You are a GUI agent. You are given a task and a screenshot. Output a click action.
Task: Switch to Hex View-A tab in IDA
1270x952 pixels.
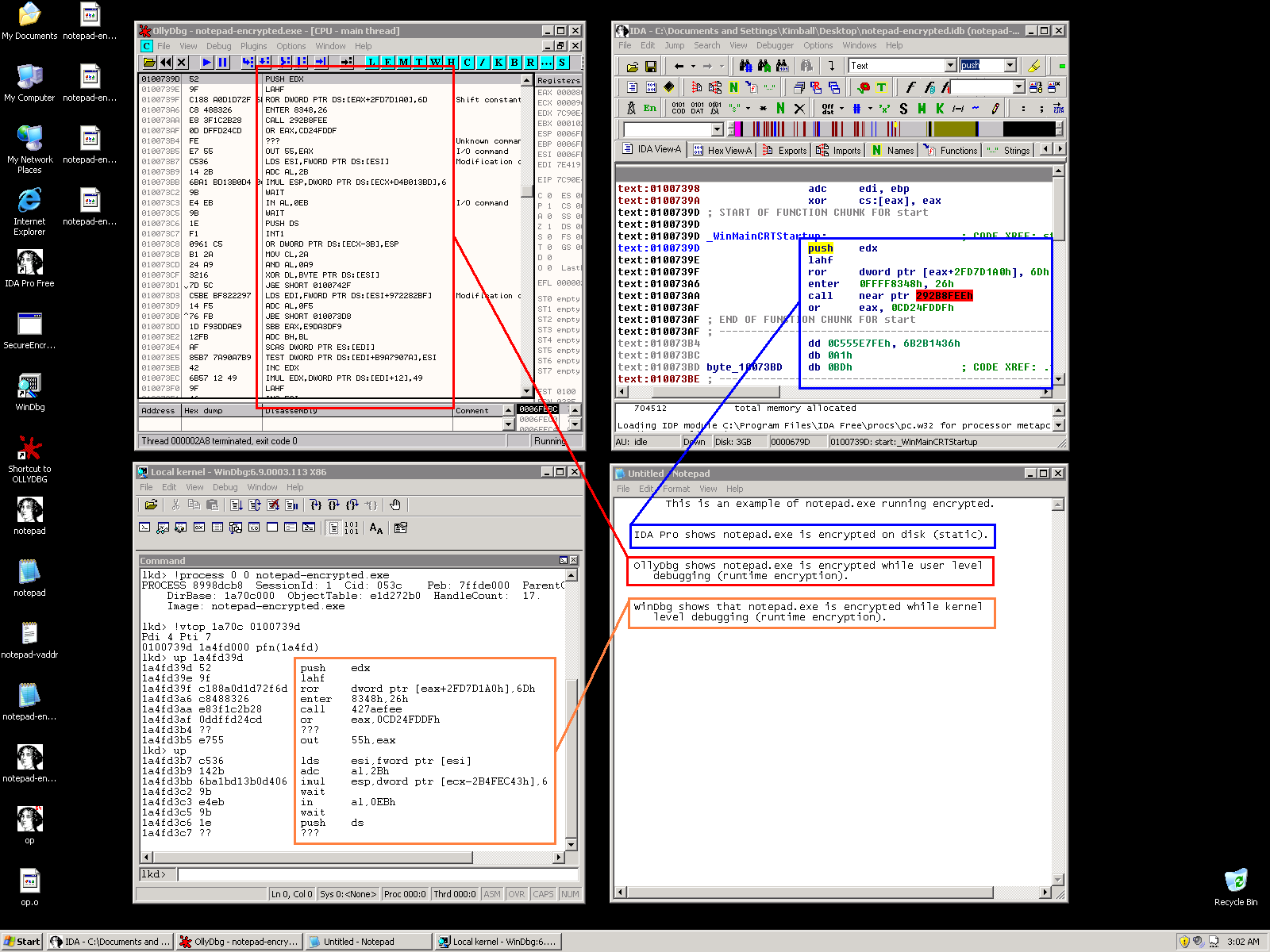pos(722,150)
